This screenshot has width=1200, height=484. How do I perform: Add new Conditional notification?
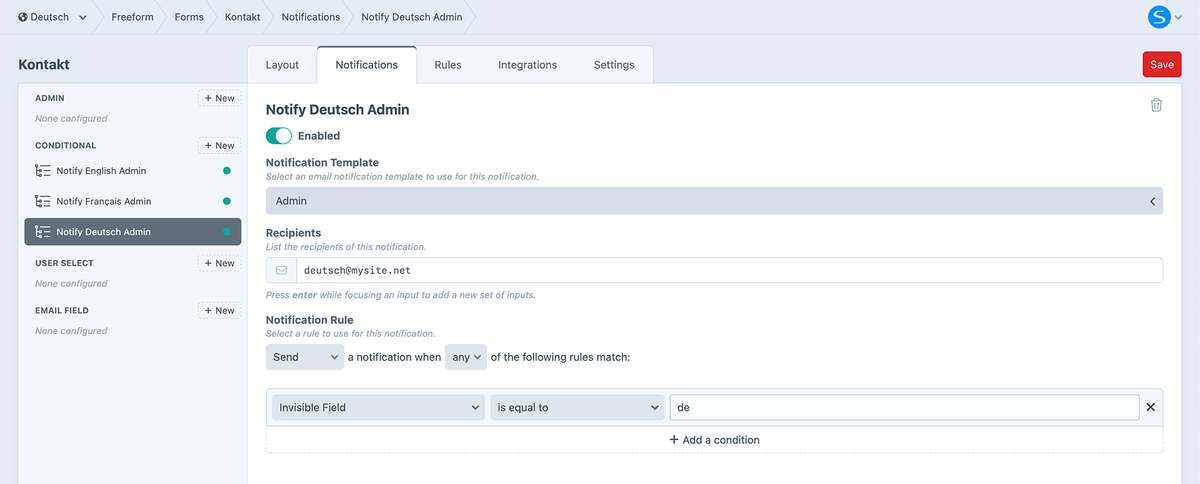(x=219, y=145)
